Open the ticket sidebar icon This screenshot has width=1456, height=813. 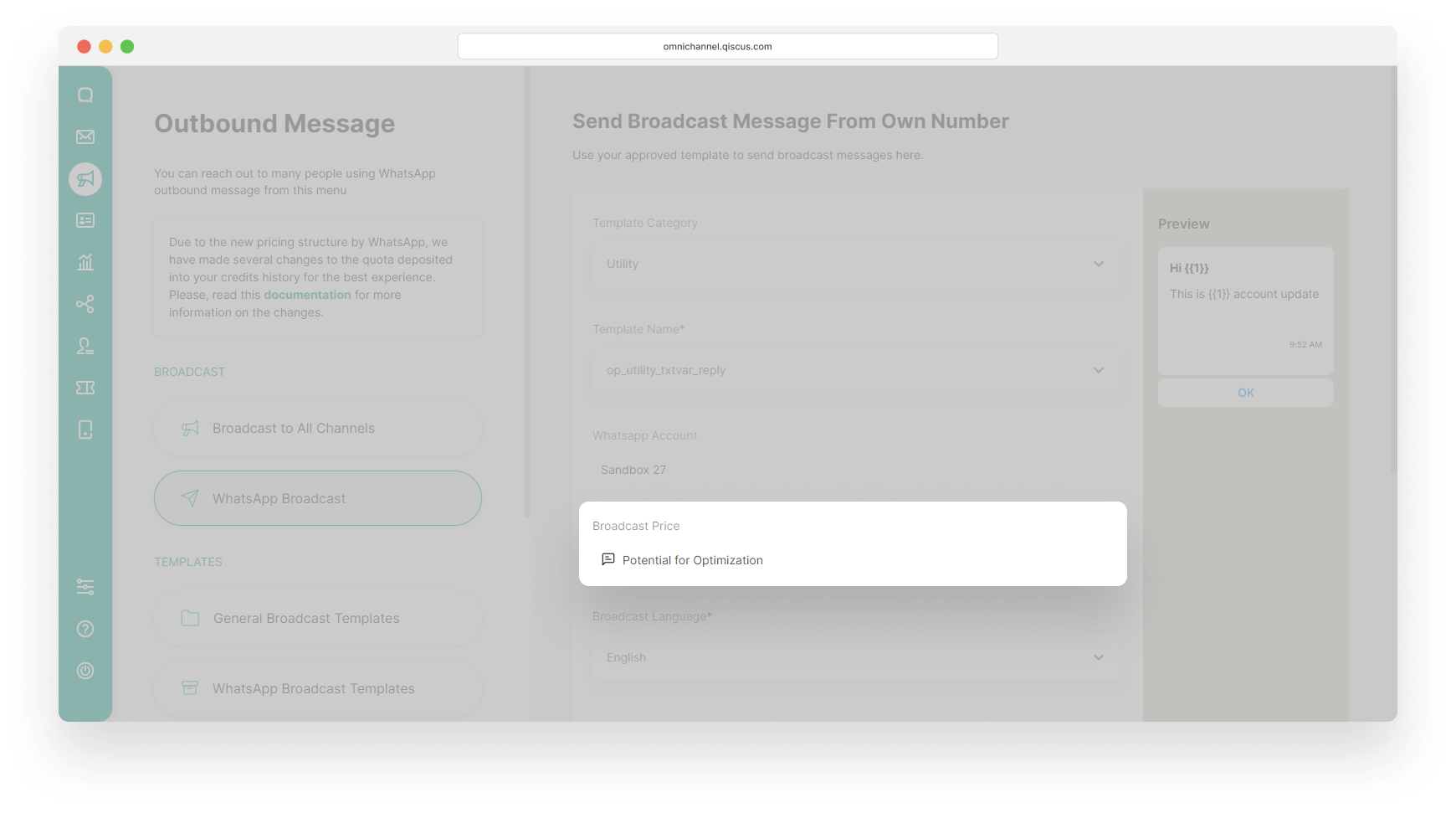85,388
